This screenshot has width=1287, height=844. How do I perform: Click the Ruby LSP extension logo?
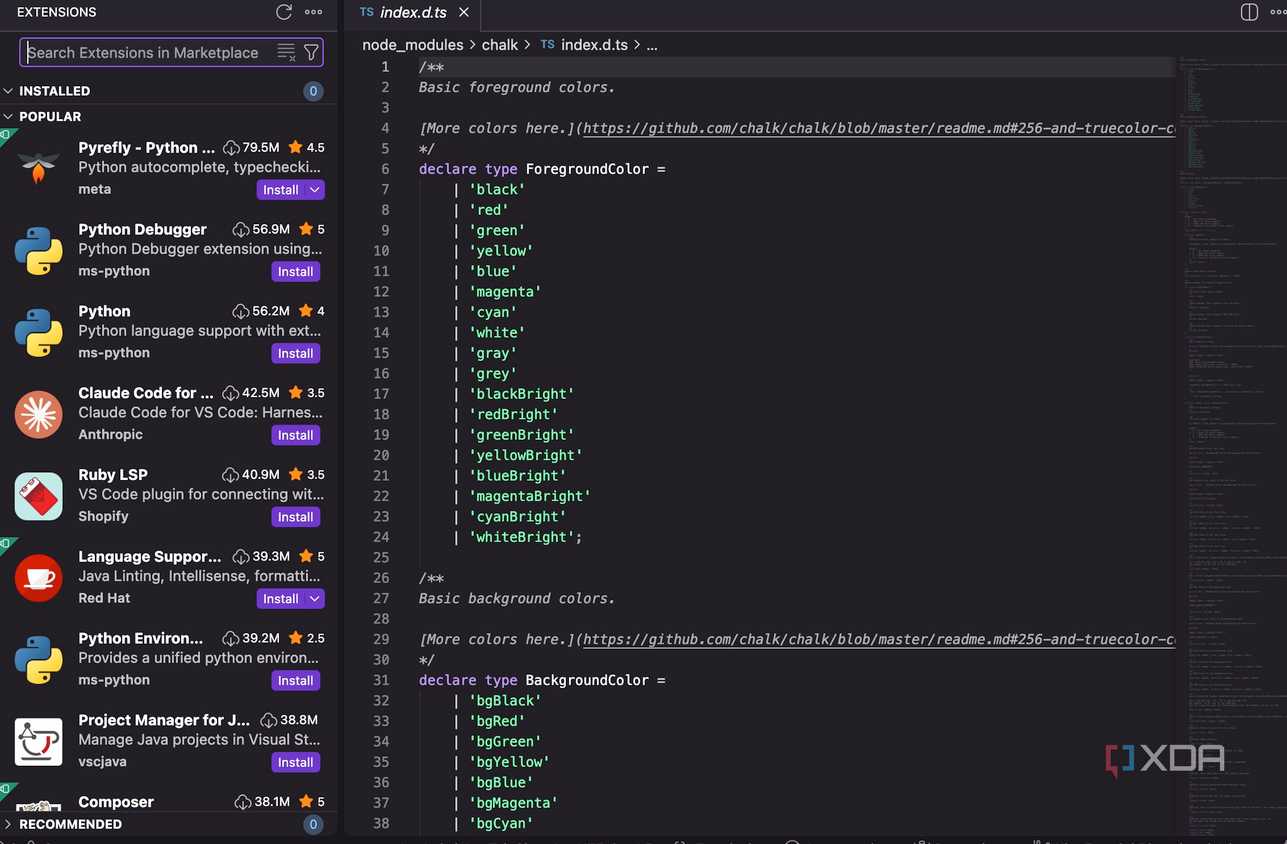(x=39, y=496)
